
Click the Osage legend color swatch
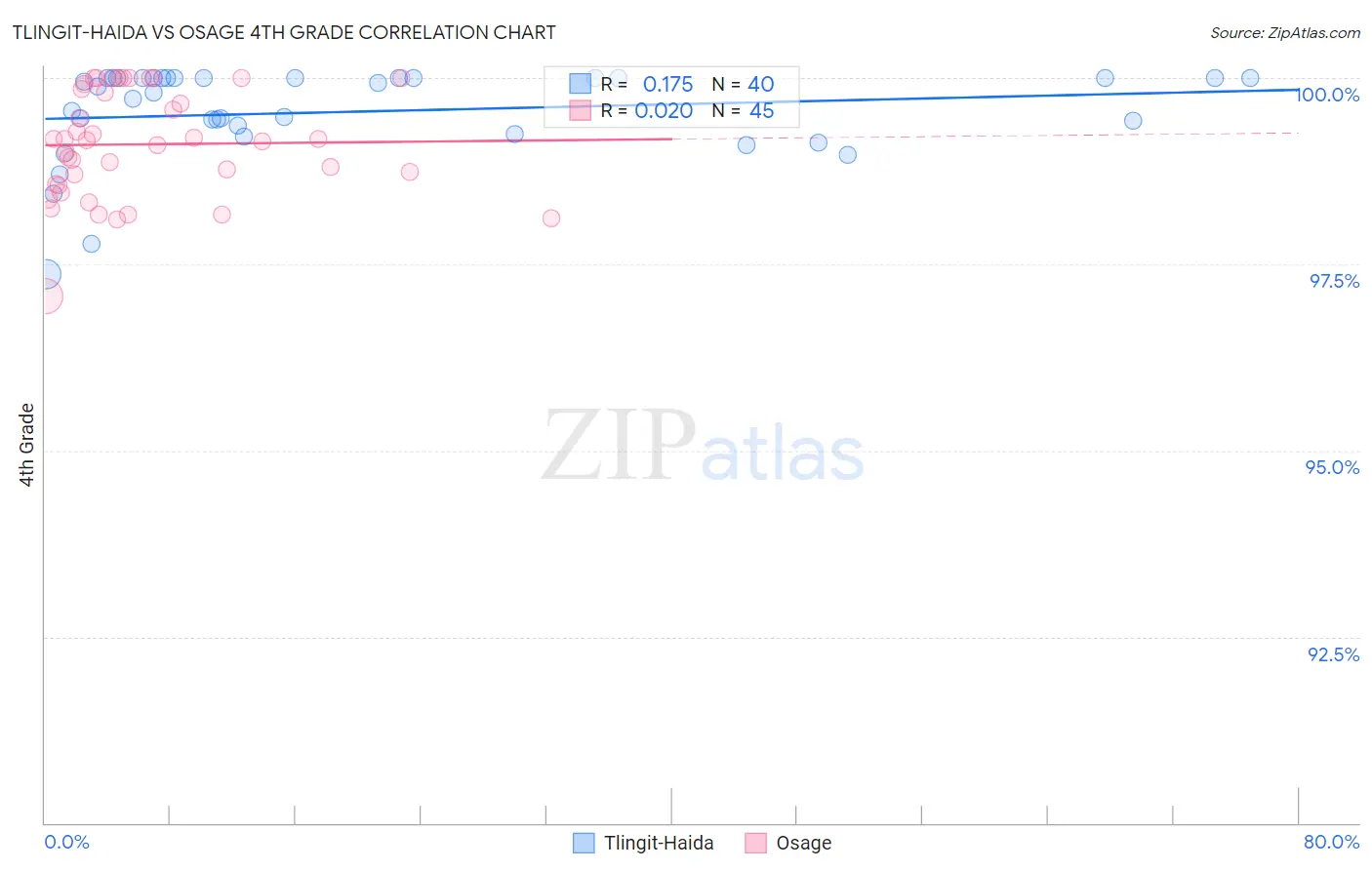(755, 843)
